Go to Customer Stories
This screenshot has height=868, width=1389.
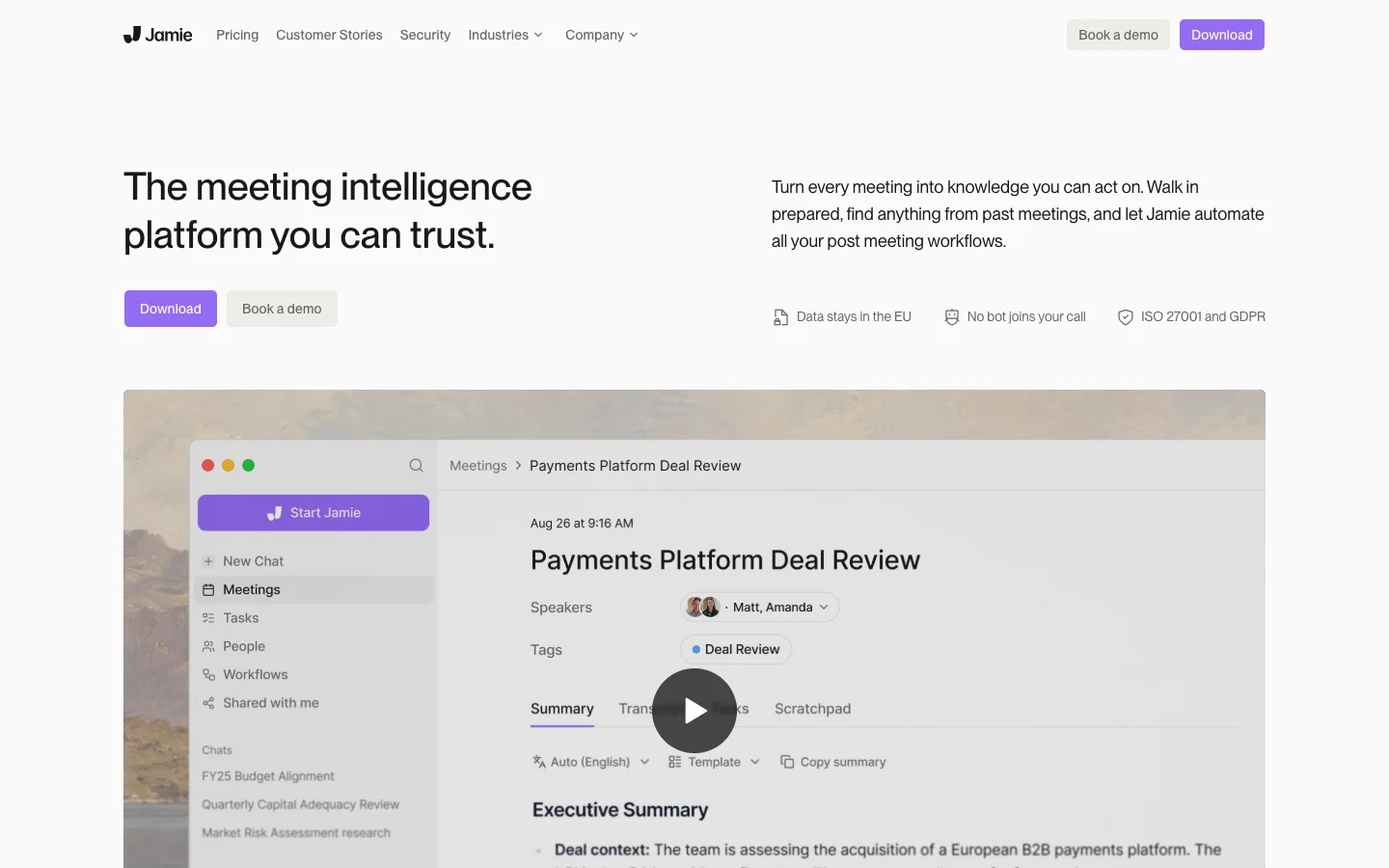(x=329, y=35)
